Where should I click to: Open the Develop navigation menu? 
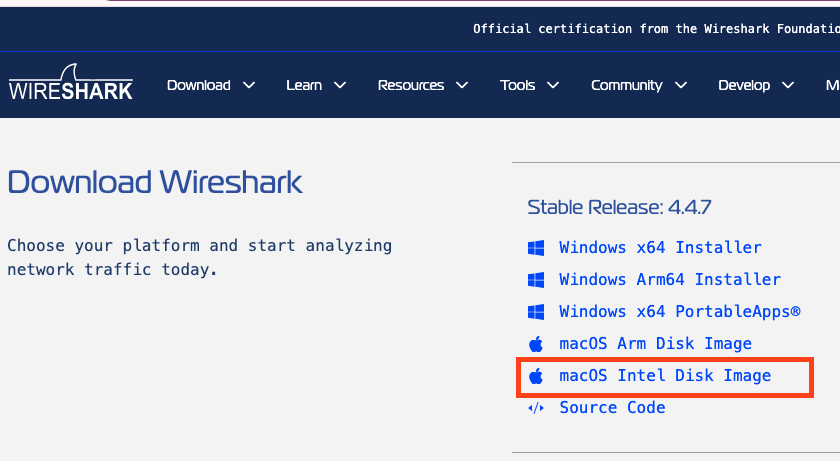tap(744, 85)
